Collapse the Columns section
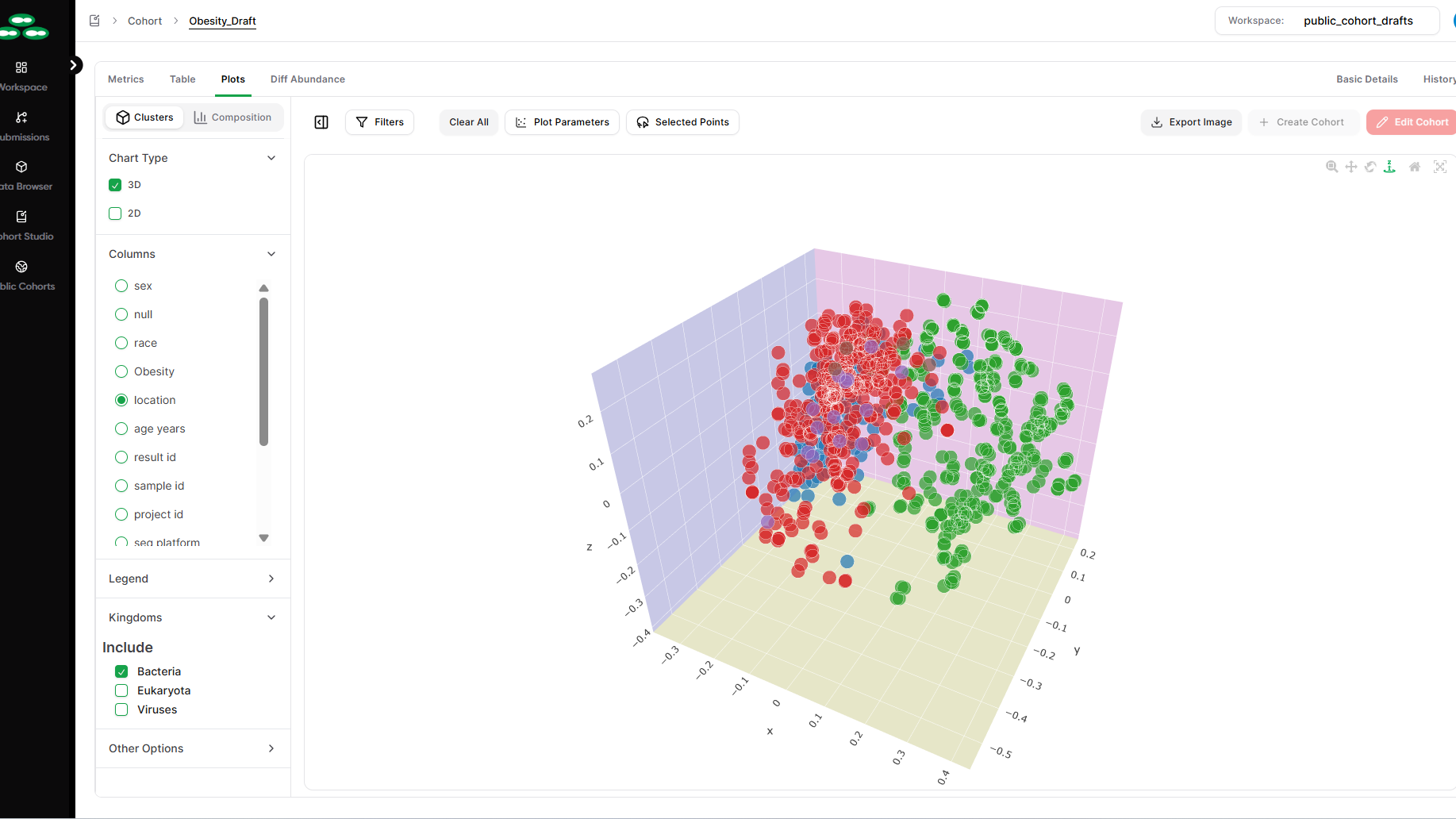The image size is (1456, 819). 271,254
